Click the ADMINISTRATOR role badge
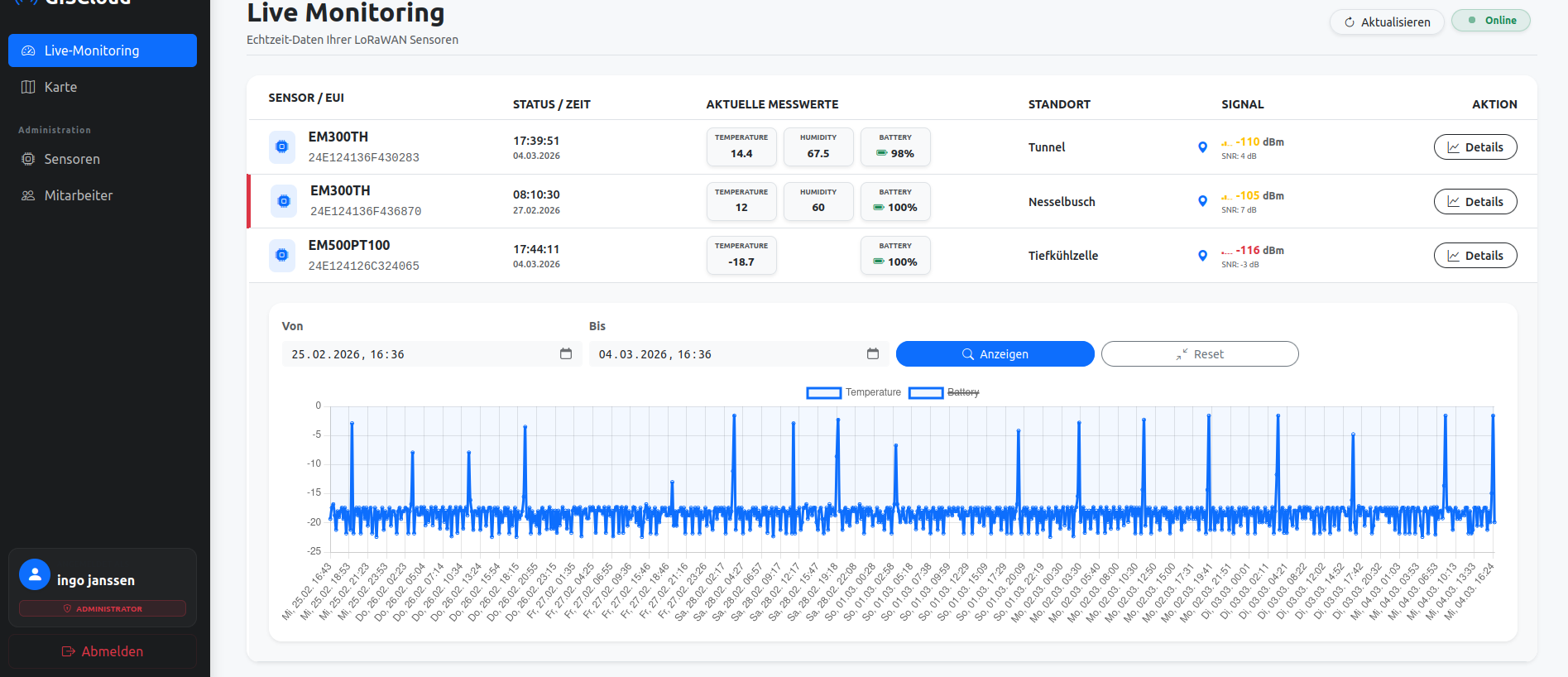Viewport: 1568px width, 677px height. [103, 608]
